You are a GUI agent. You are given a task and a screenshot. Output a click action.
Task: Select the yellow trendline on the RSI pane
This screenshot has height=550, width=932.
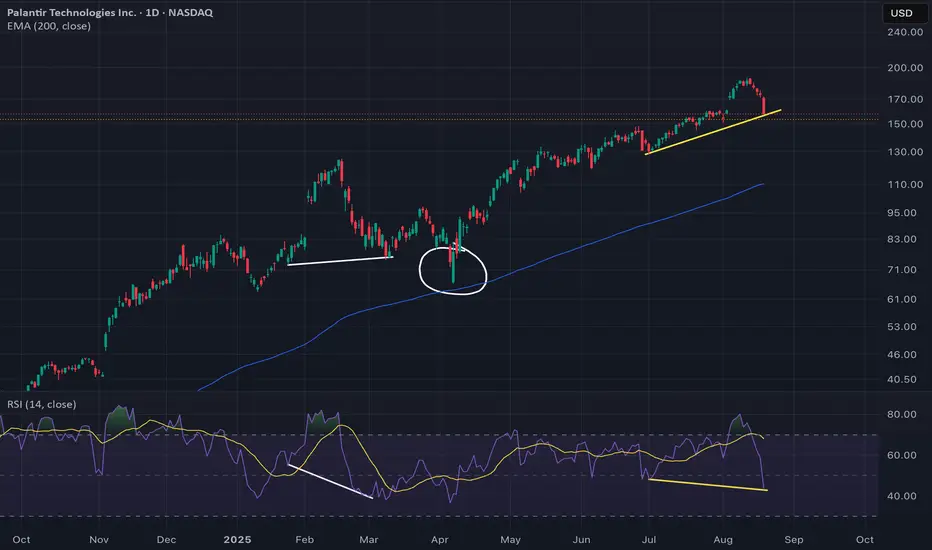(x=709, y=485)
